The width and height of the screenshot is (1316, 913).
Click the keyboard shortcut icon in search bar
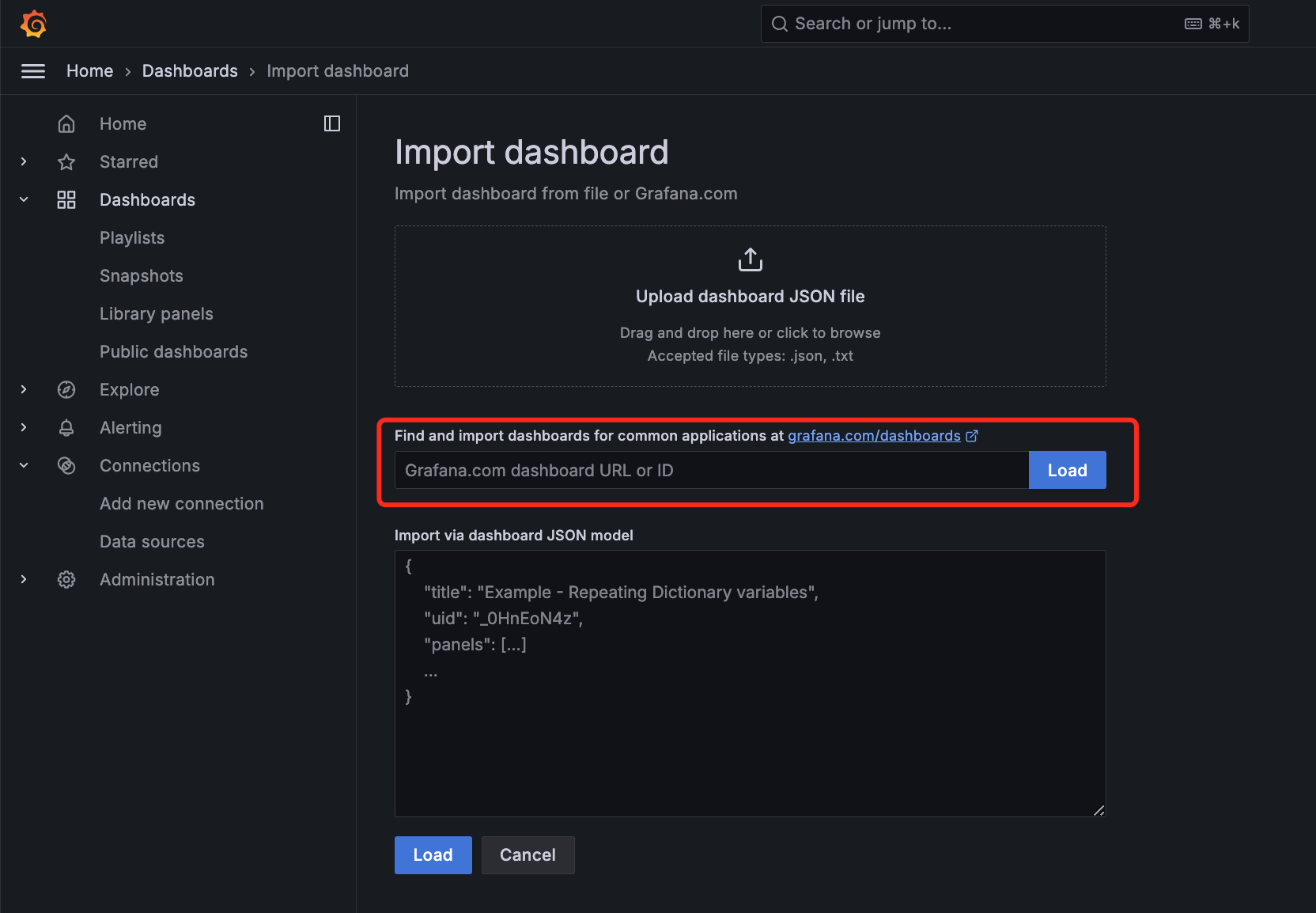tap(1193, 24)
